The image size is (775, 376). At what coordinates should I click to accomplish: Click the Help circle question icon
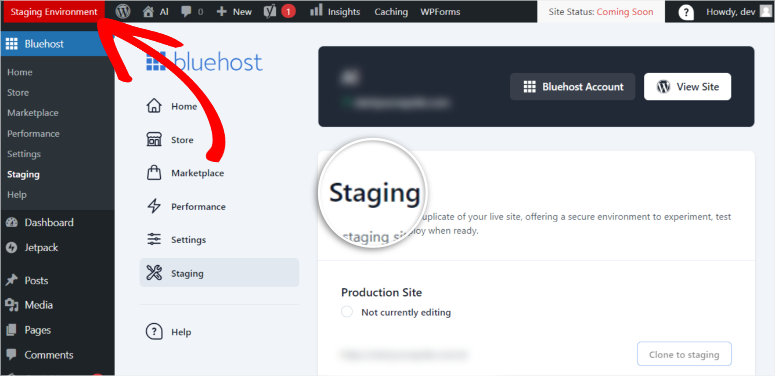tap(154, 332)
